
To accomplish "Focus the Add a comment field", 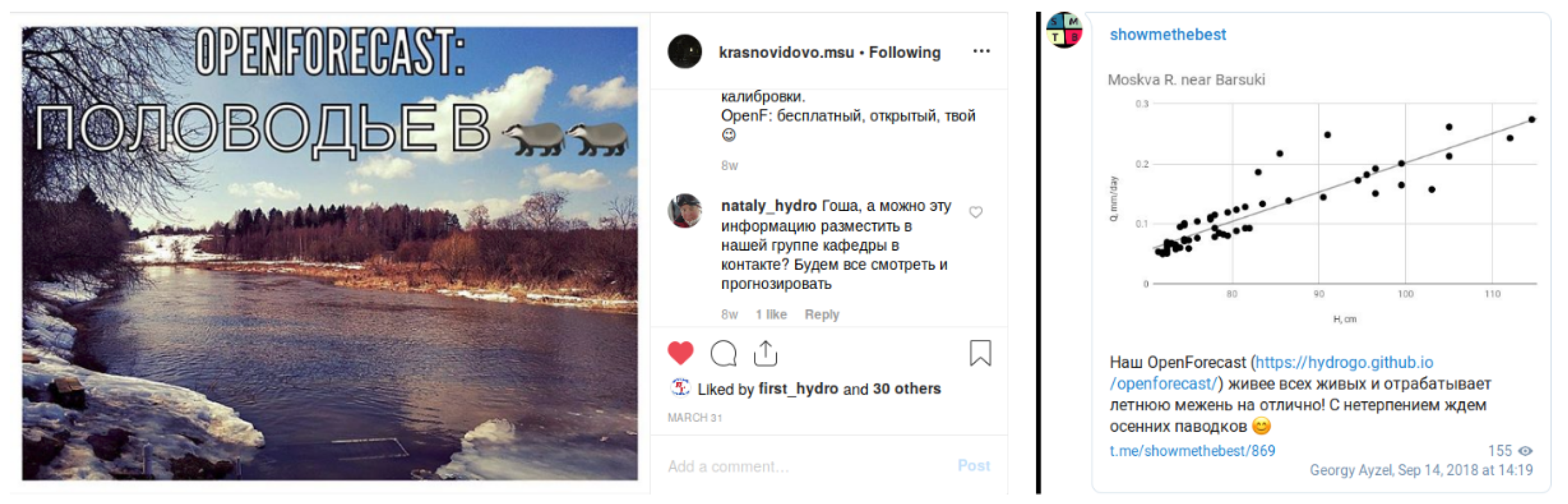I will (x=791, y=466).
